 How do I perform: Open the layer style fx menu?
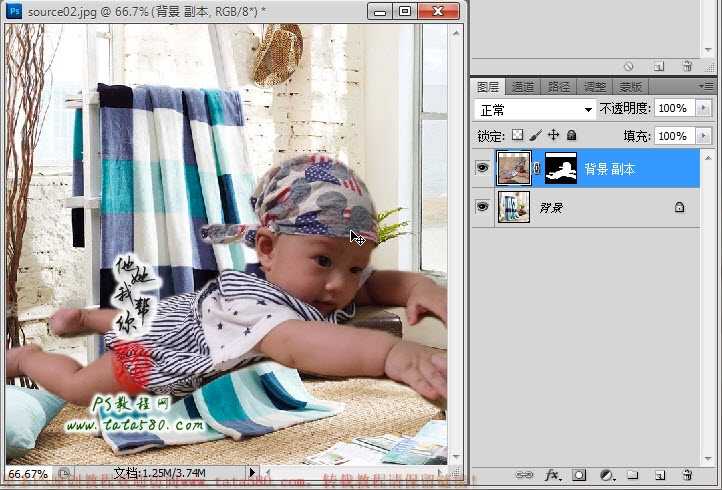click(x=553, y=475)
